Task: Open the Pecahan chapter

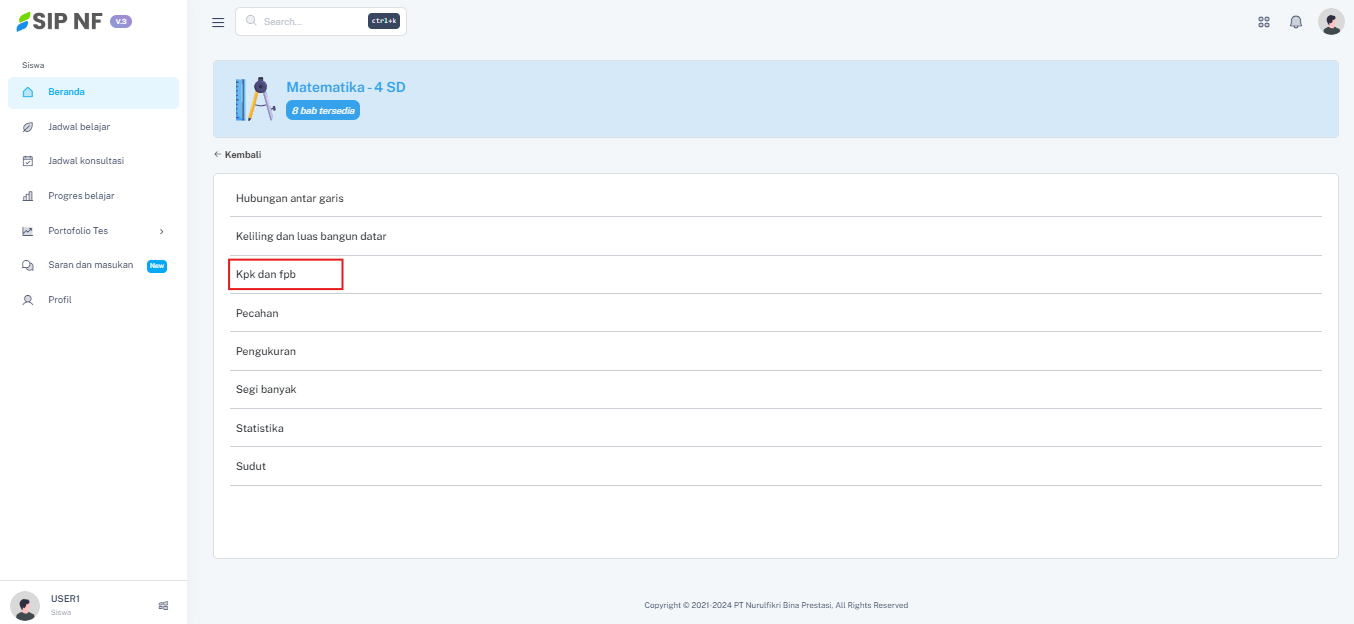Action: click(257, 313)
